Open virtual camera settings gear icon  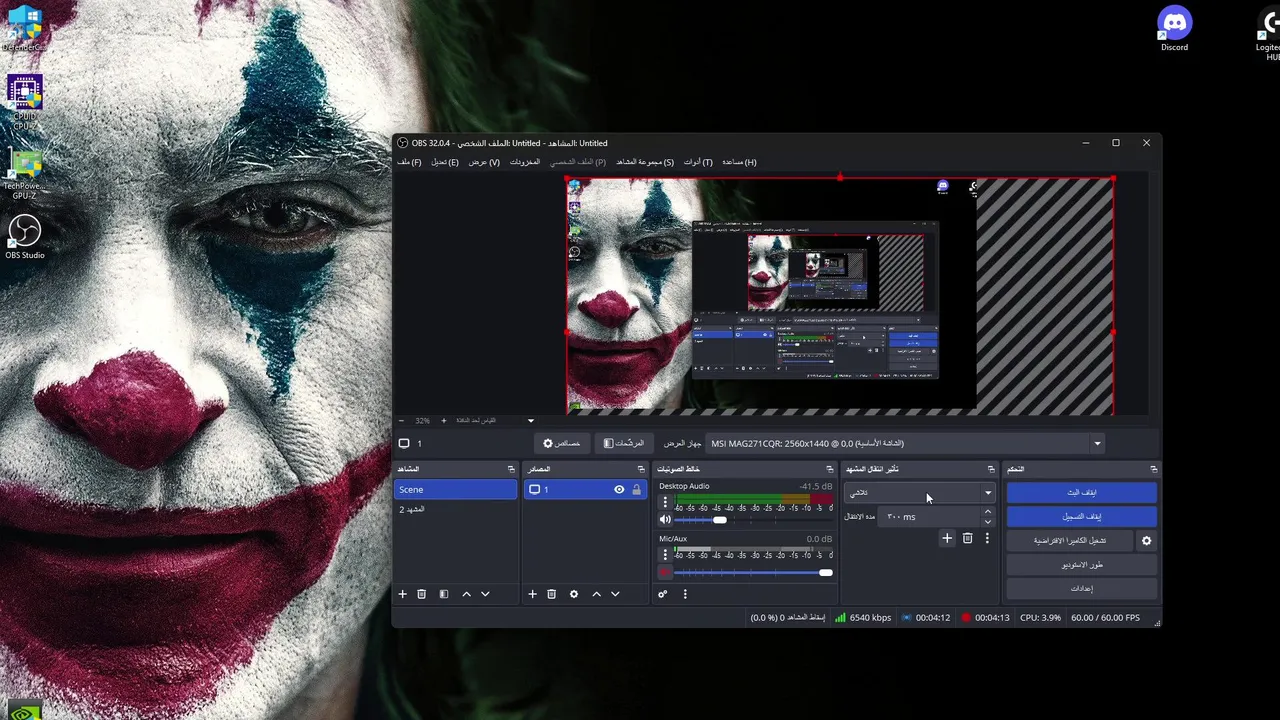pos(1147,541)
